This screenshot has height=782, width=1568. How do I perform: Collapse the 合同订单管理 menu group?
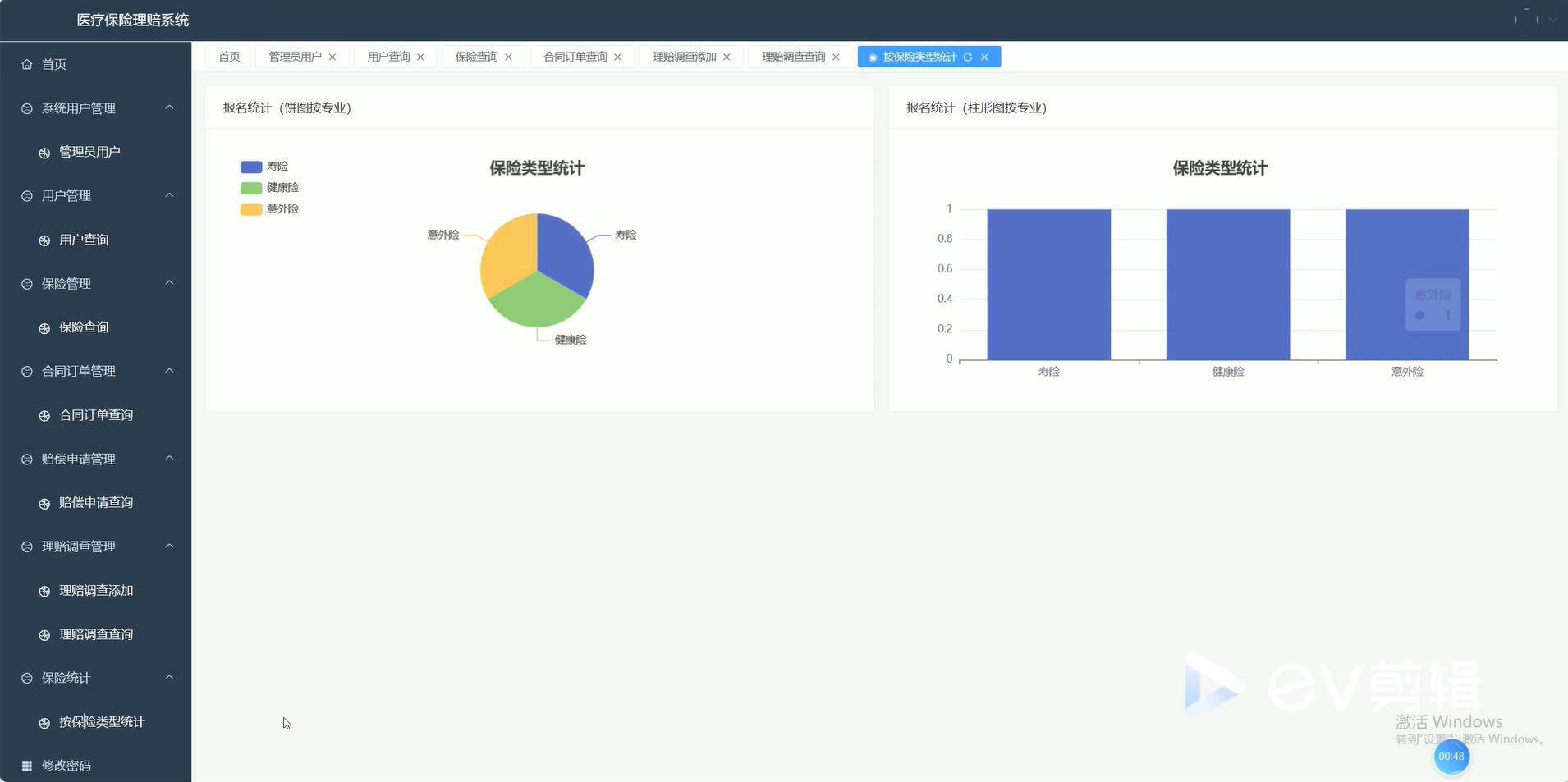169,371
